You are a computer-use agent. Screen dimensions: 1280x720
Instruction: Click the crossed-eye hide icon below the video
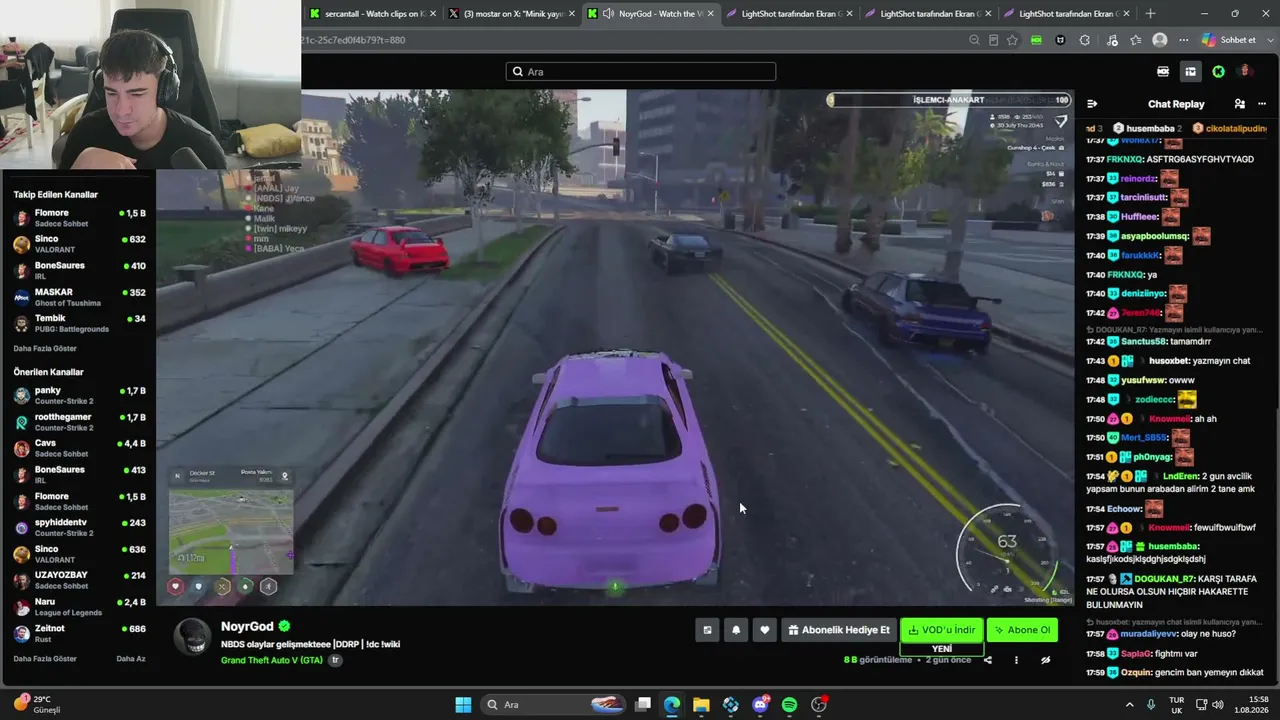pyautogui.click(x=1045, y=660)
